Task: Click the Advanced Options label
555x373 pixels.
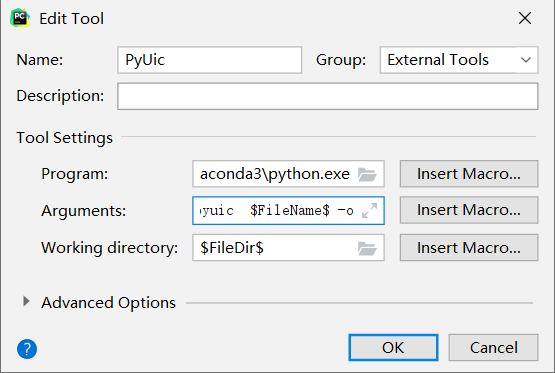Action: (x=108, y=303)
